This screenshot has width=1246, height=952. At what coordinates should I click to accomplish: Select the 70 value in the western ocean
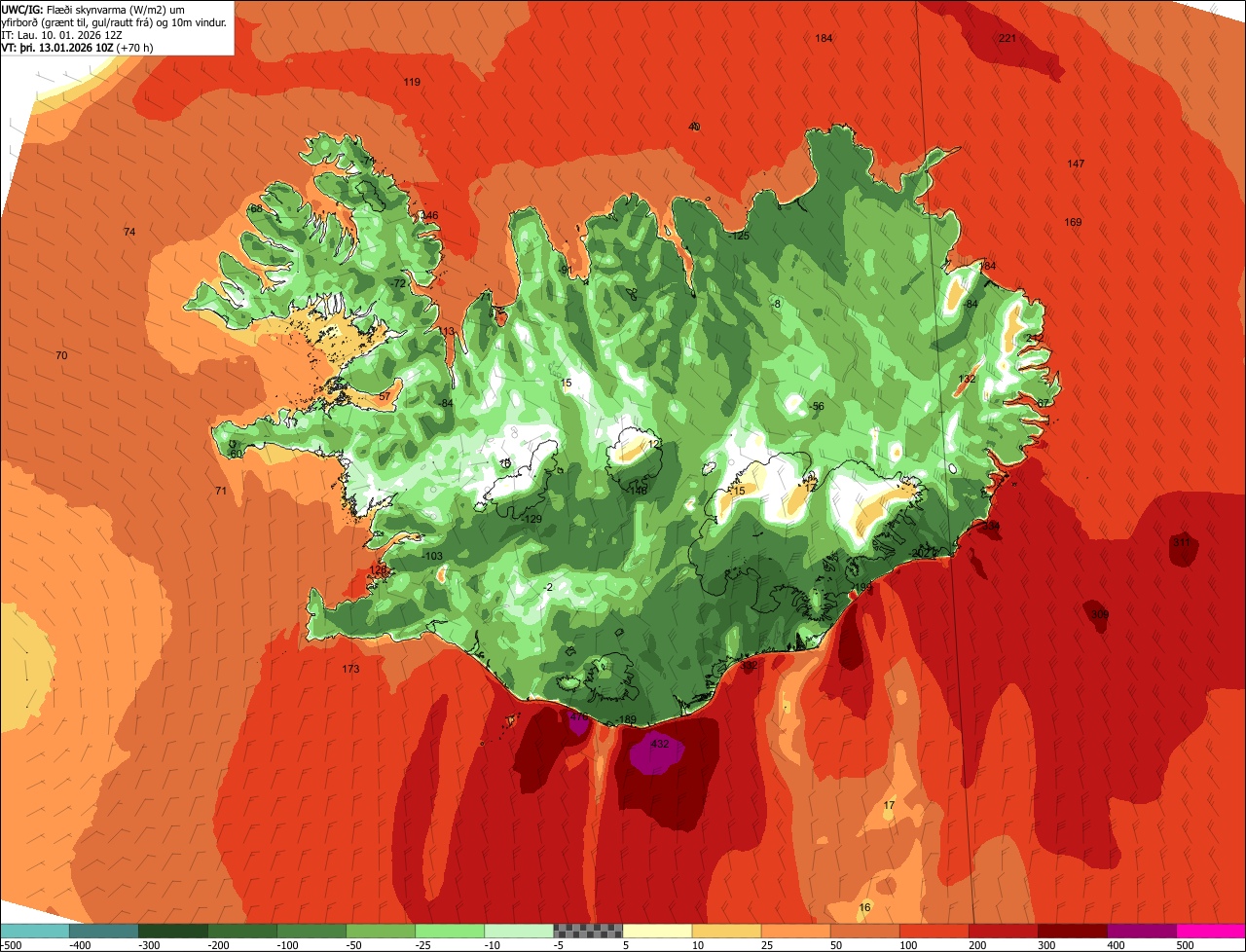click(x=61, y=355)
